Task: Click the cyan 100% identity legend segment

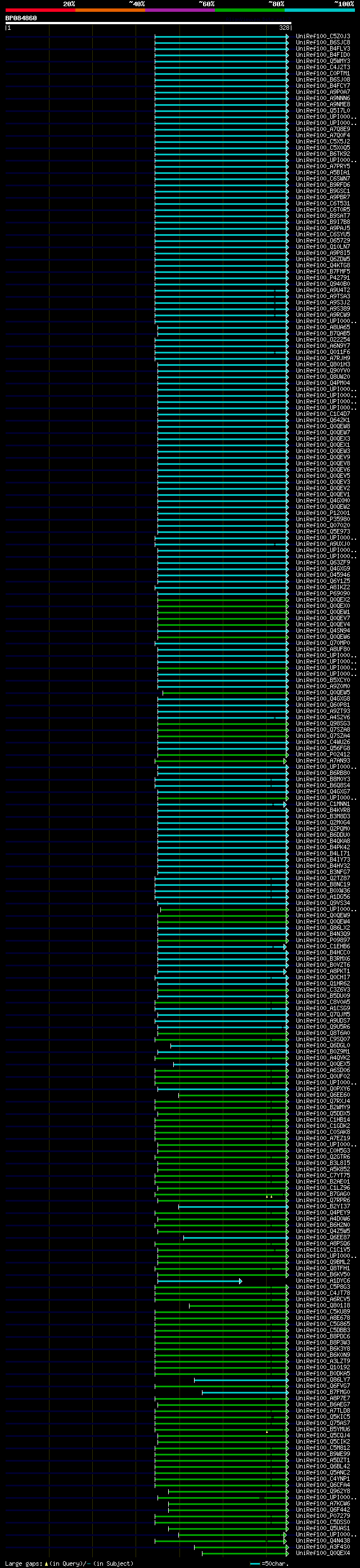Action: (319, 10)
